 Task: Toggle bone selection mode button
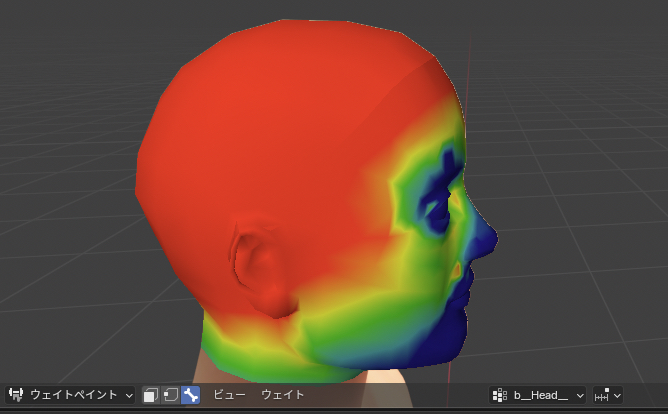(190, 395)
